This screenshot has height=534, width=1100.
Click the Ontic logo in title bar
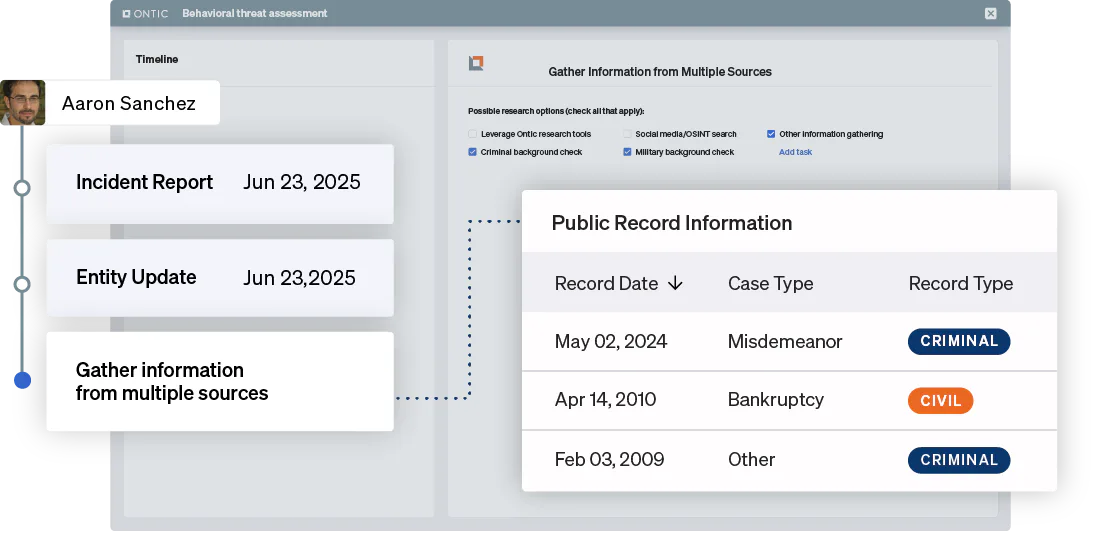tap(145, 13)
